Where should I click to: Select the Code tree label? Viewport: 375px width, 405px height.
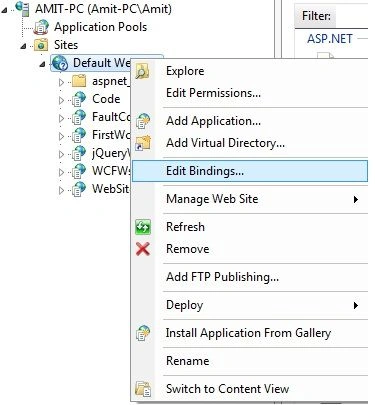(x=106, y=99)
